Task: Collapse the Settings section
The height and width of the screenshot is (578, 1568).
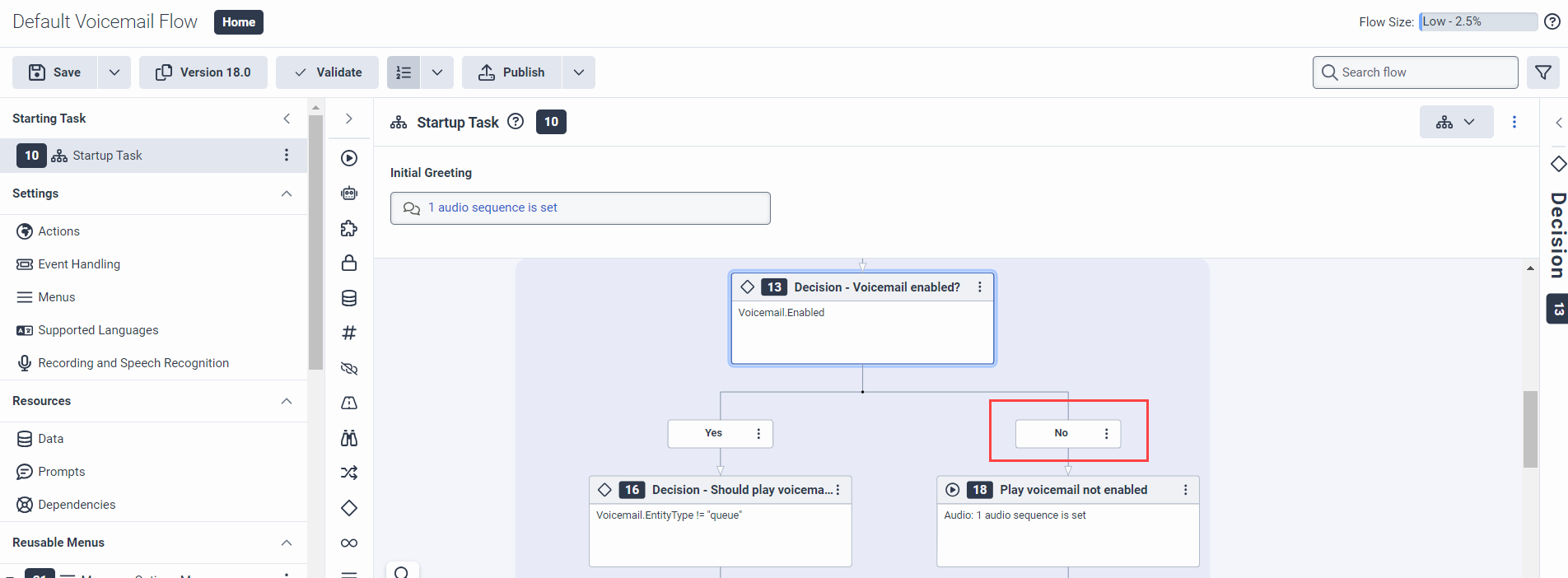Action: 287,193
